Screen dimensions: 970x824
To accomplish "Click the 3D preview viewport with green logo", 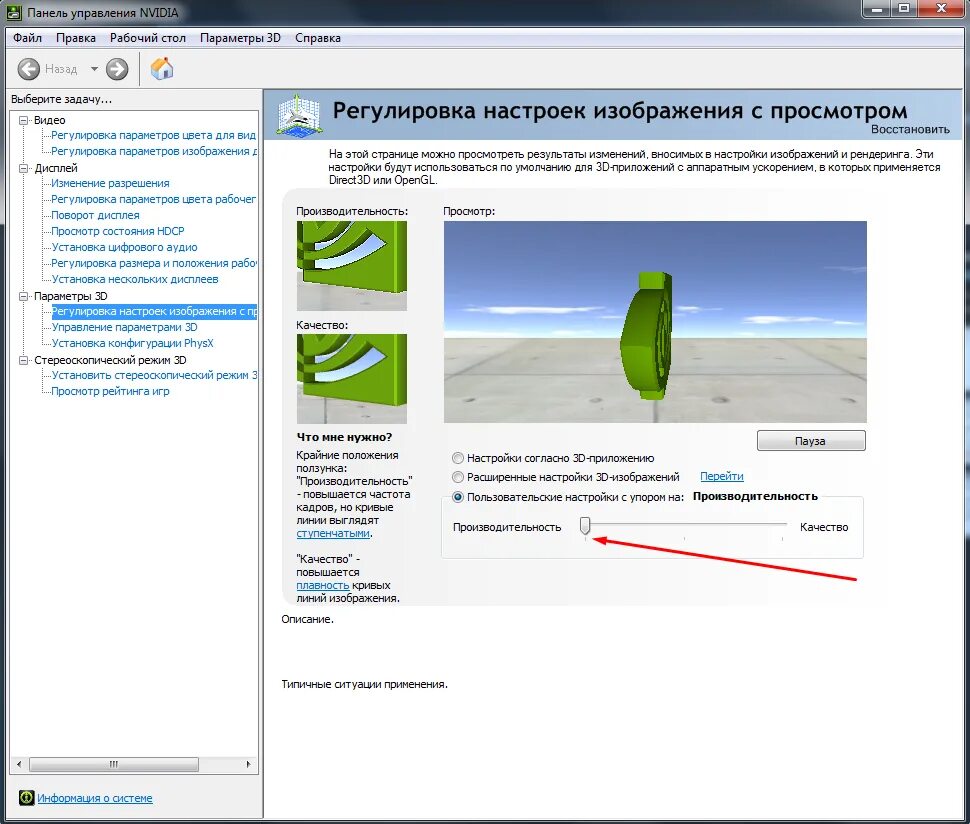I will [x=655, y=322].
